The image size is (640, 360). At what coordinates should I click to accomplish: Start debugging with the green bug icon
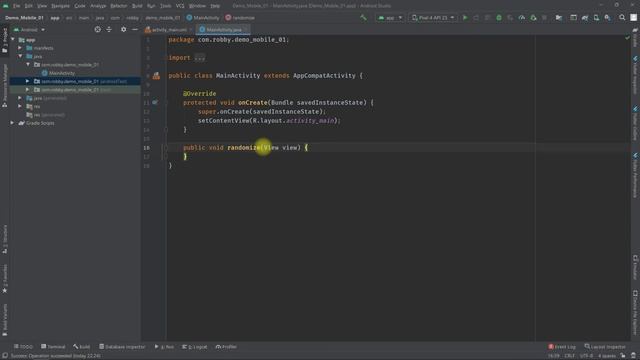pyautogui.click(x=499, y=18)
